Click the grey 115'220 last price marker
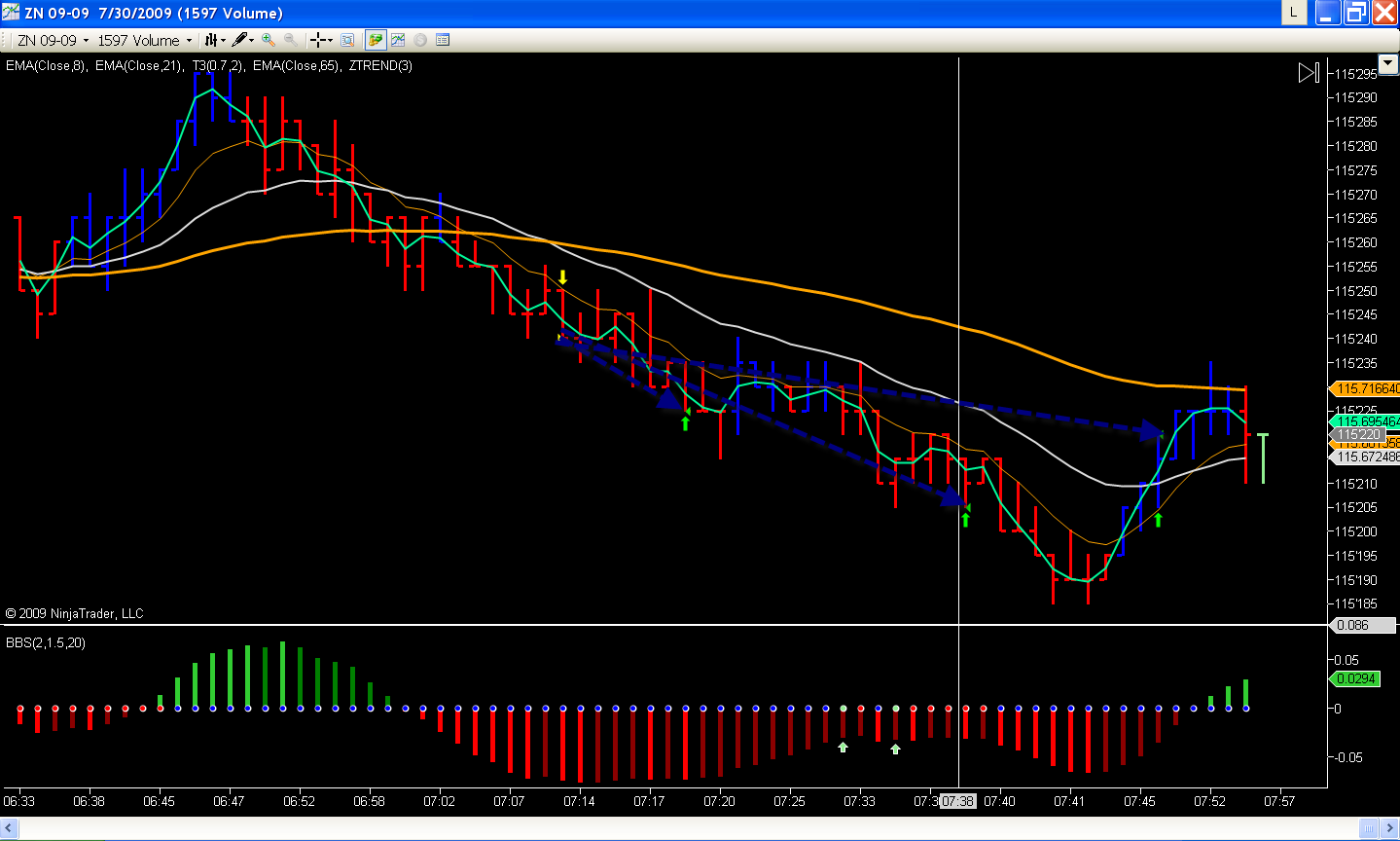Screen dimensions: 1400x841 [1359, 434]
